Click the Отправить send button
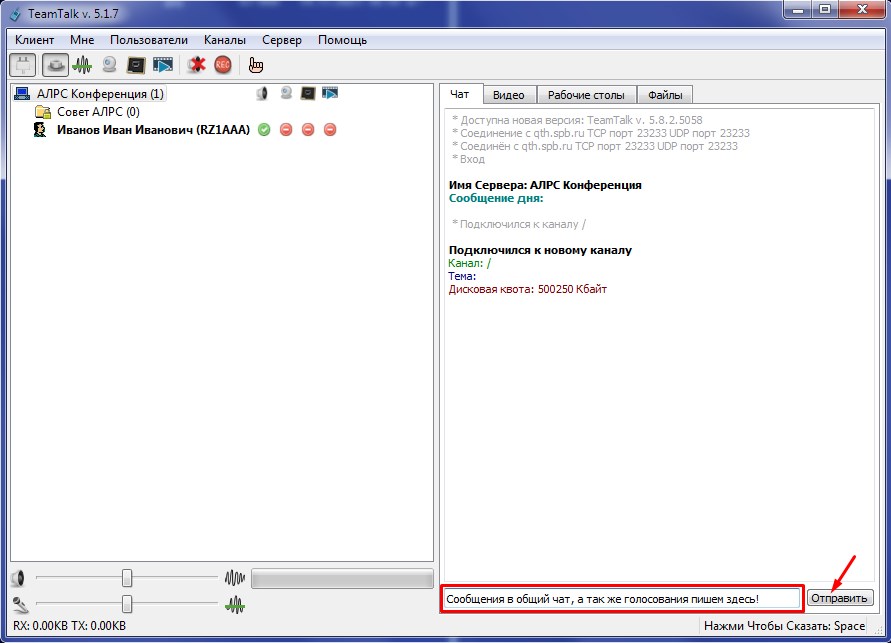891x643 pixels. pyautogui.click(x=840, y=598)
